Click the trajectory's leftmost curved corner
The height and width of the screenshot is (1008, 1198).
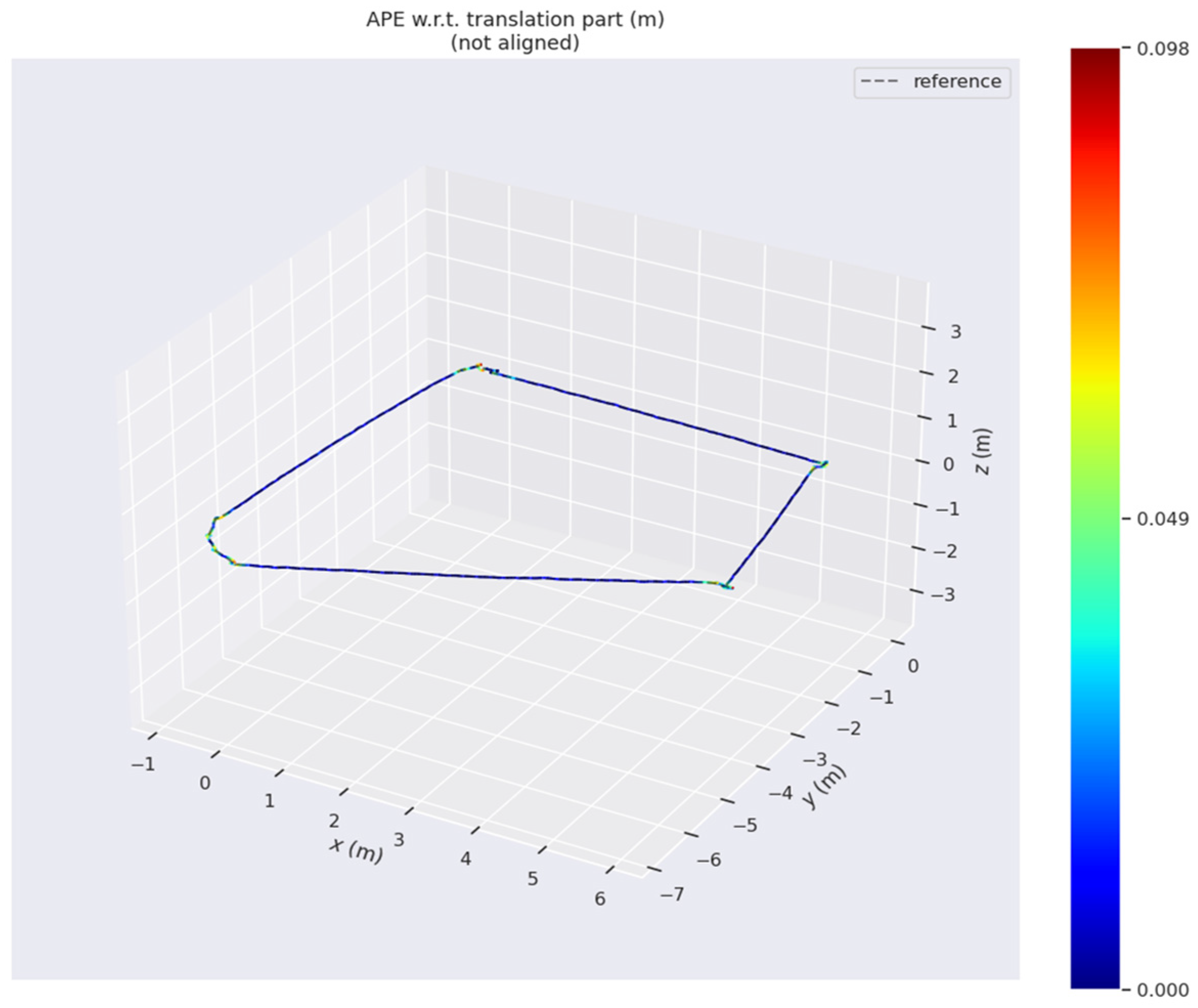[x=209, y=536]
